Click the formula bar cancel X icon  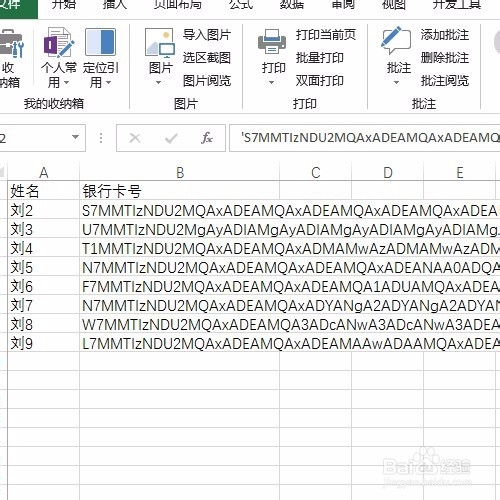click(135, 138)
